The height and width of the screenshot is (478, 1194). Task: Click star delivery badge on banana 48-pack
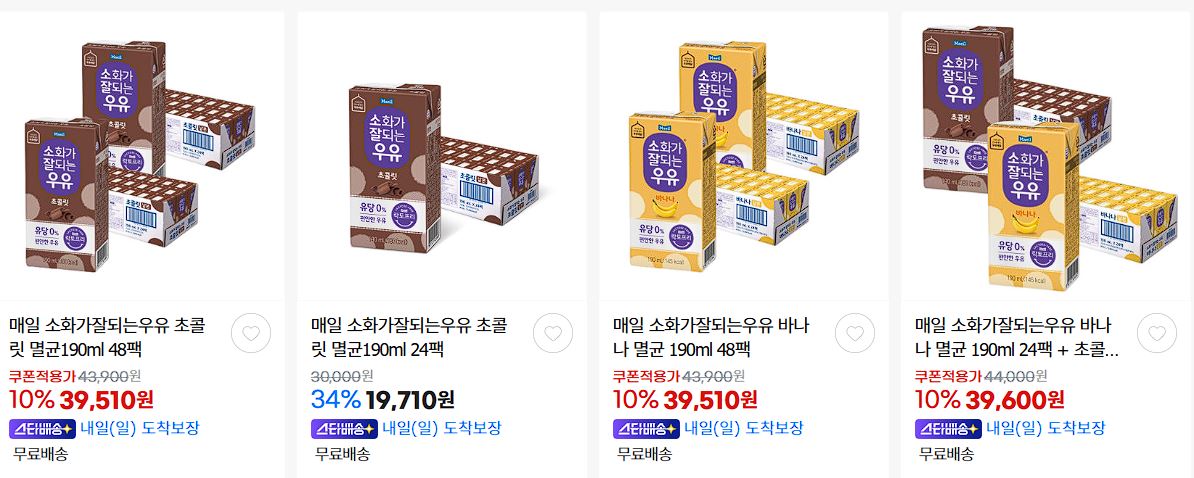point(646,429)
